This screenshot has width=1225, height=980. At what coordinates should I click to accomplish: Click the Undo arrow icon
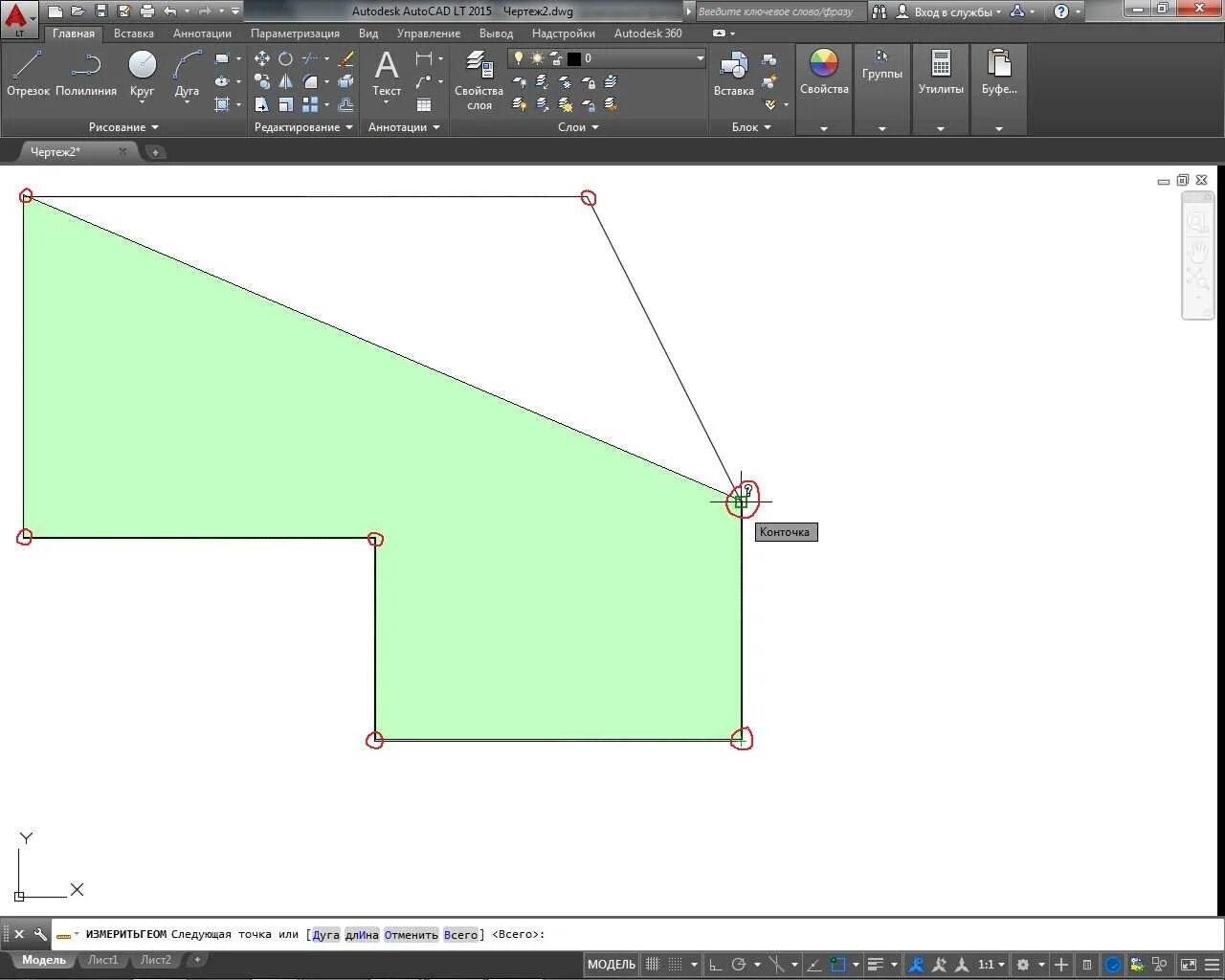pos(170,11)
